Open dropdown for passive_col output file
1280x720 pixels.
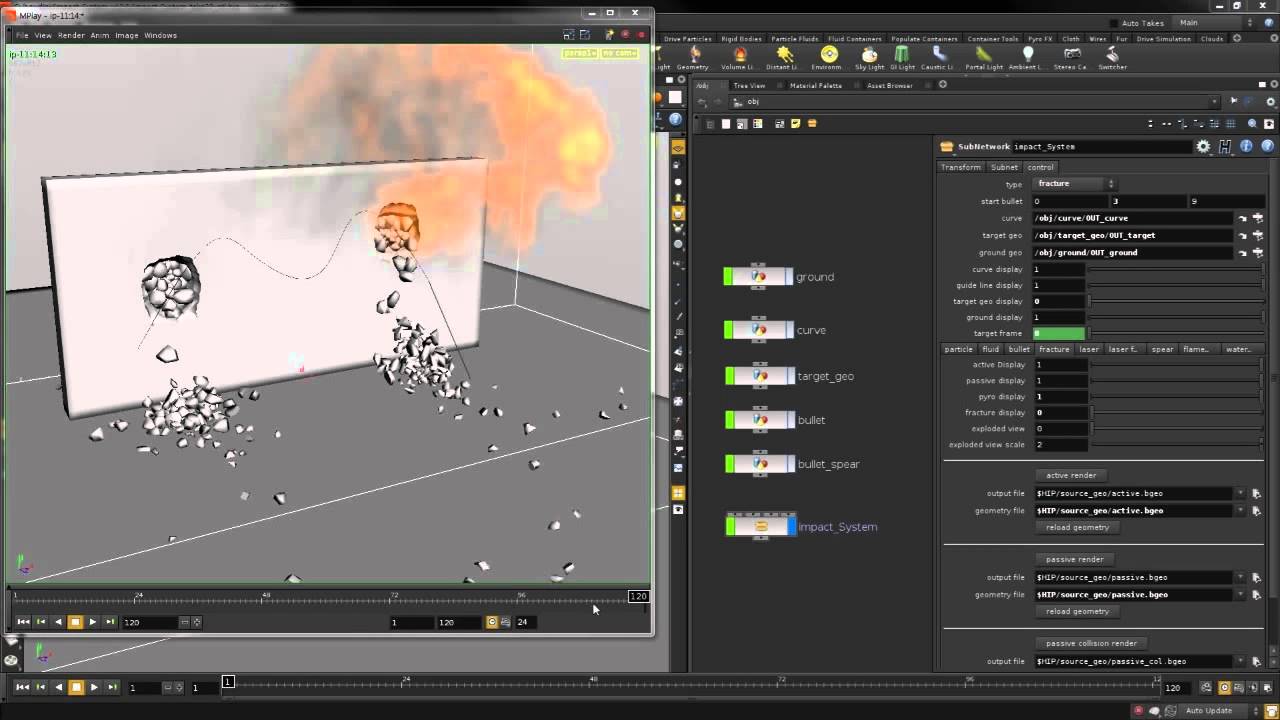pos(1241,661)
